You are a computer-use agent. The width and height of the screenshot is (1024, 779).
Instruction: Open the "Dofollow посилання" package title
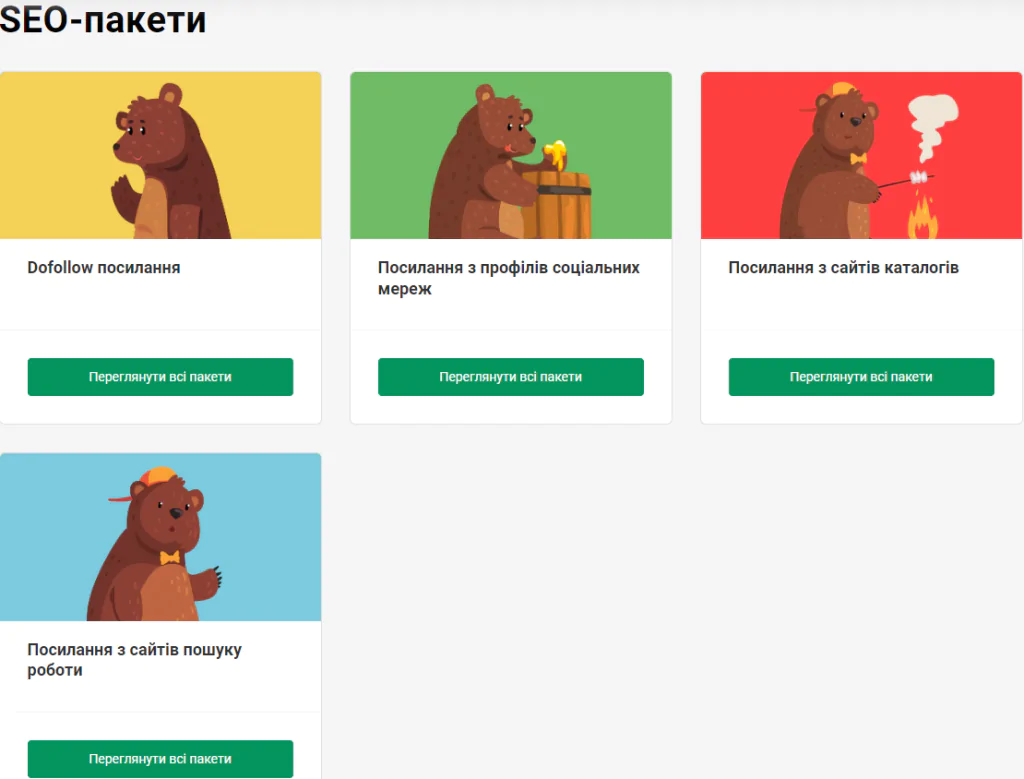[x=104, y=268]
